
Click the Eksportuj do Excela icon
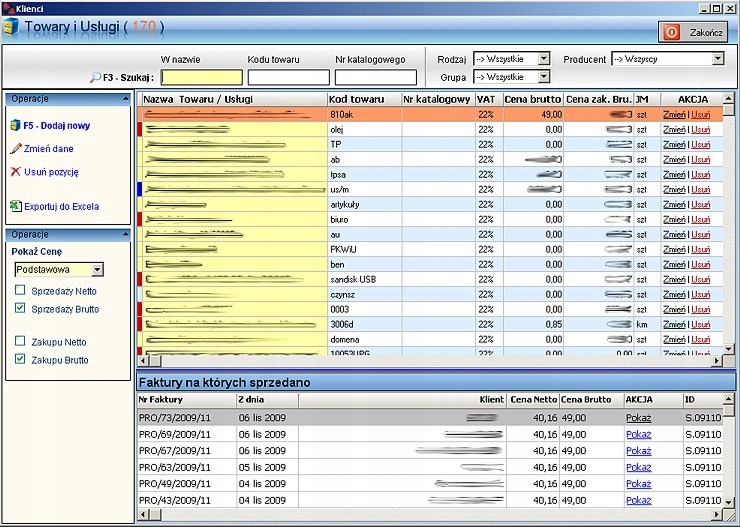click(x=15, y=206)
